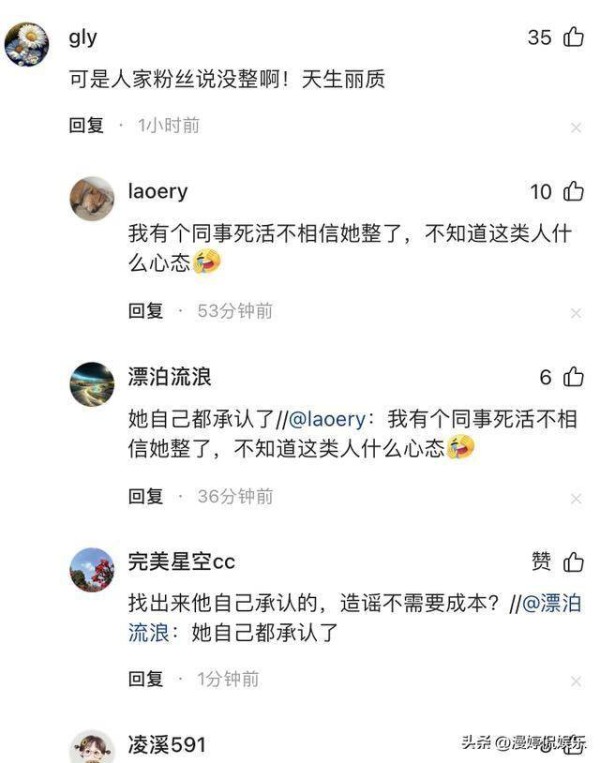Open 凌溪591's user profile name
Viewport: 600px width, 763px height.
point(167,745)
